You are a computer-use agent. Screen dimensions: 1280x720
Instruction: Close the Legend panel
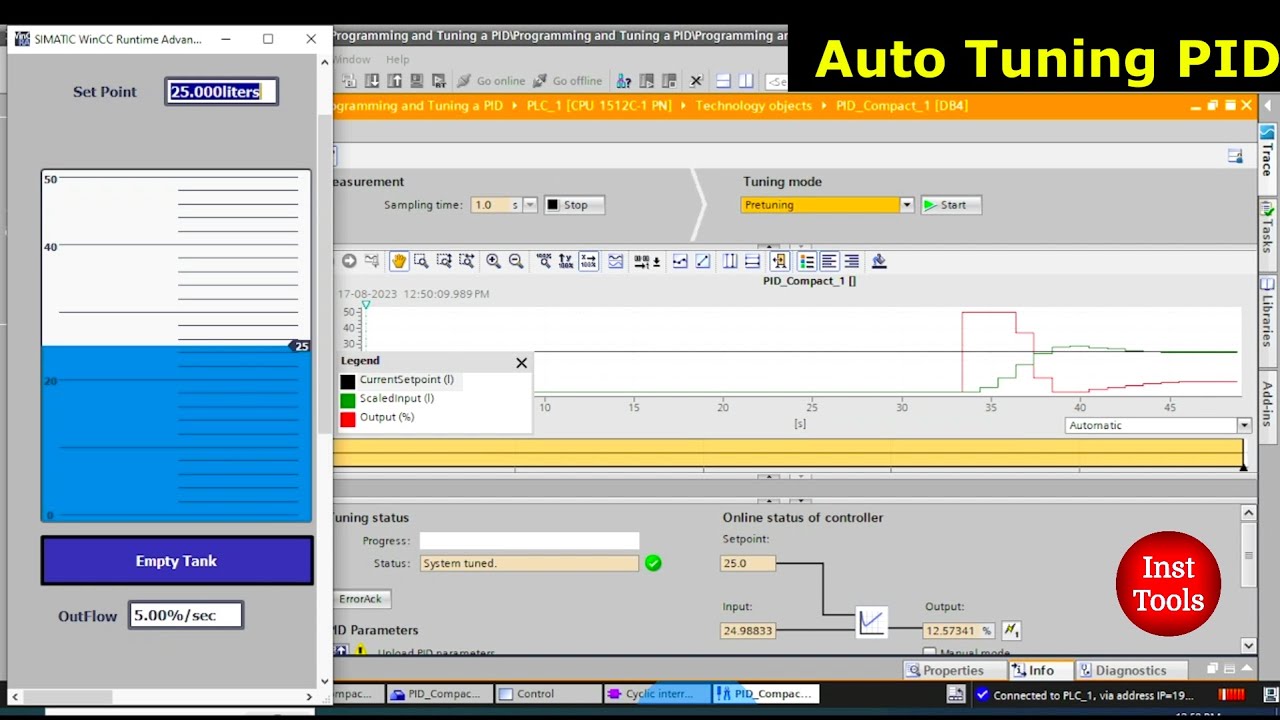pyautogui.click(x=521, y=363)
